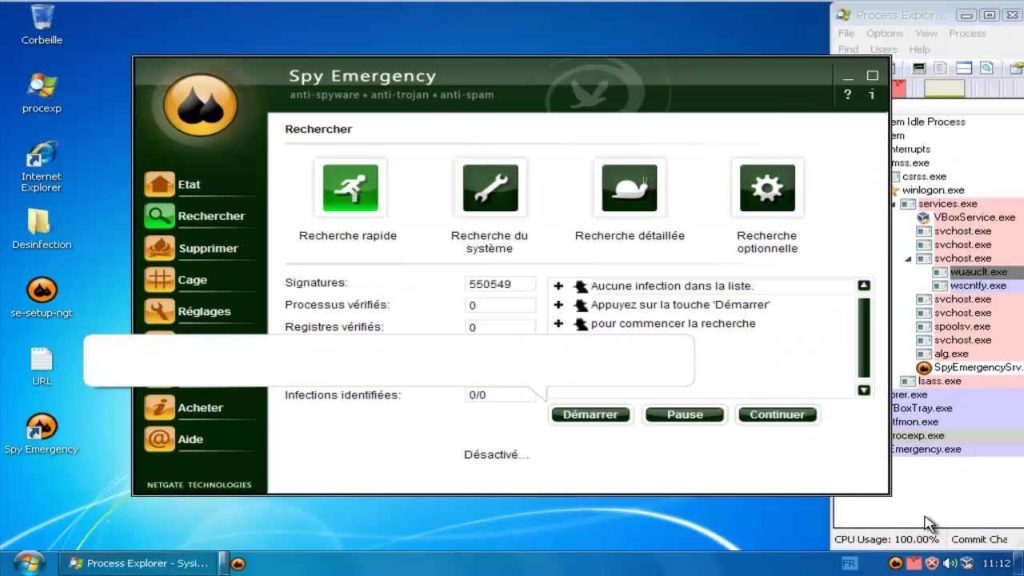Open the Corbeille desktop icon
The width and height of the screenshot is (1024, 576).
click(x=42, y=25)
